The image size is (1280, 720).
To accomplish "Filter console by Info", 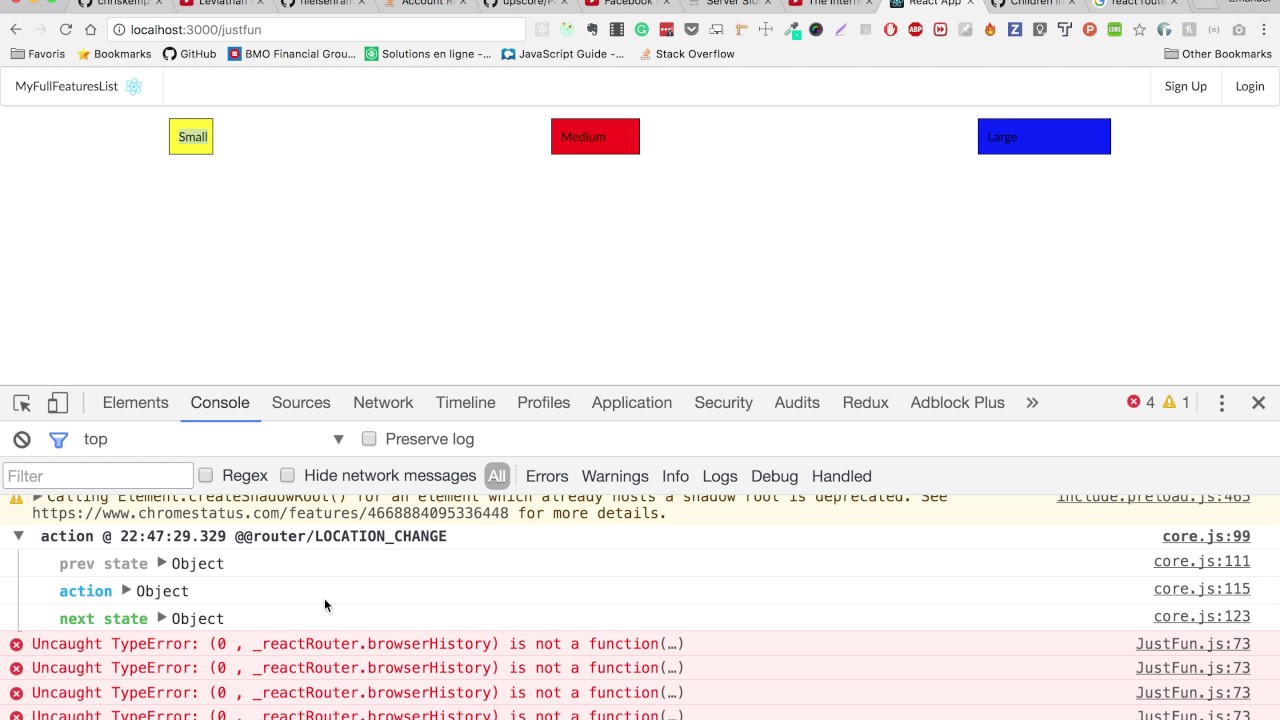I will pos(675,476).
